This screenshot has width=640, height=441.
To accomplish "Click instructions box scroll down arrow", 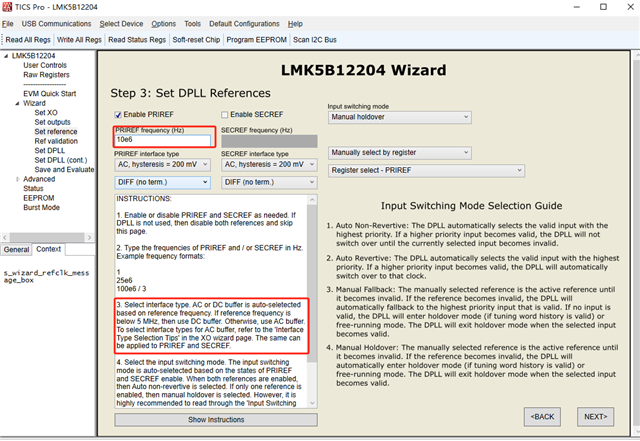I will (312, 403).
